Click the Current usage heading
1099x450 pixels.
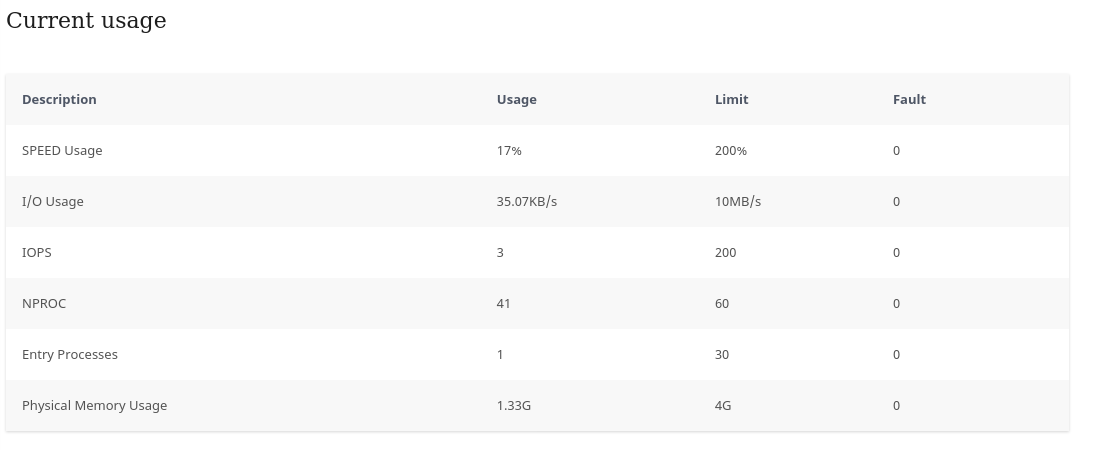86,20
